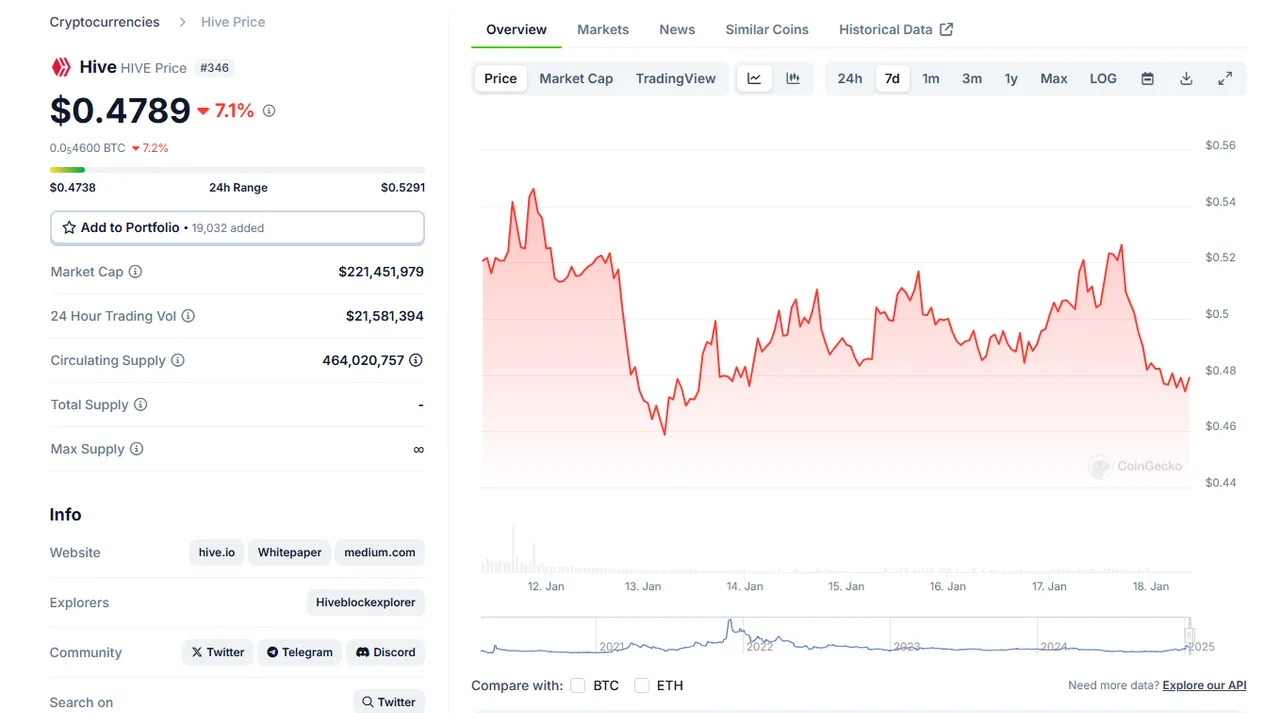Image resolution: width=1280 pixels, height=713 pixels.
Task: Open the Community Twitter link
Action: point(218,652)
